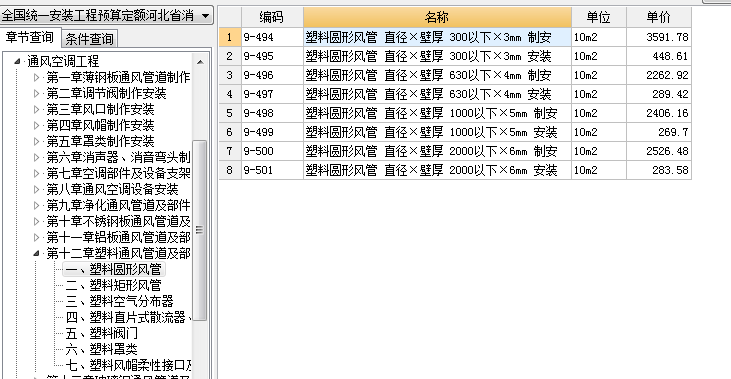Click the tree vertical scrollbar thumb
The image size is (731, 379).
(200, 230)
